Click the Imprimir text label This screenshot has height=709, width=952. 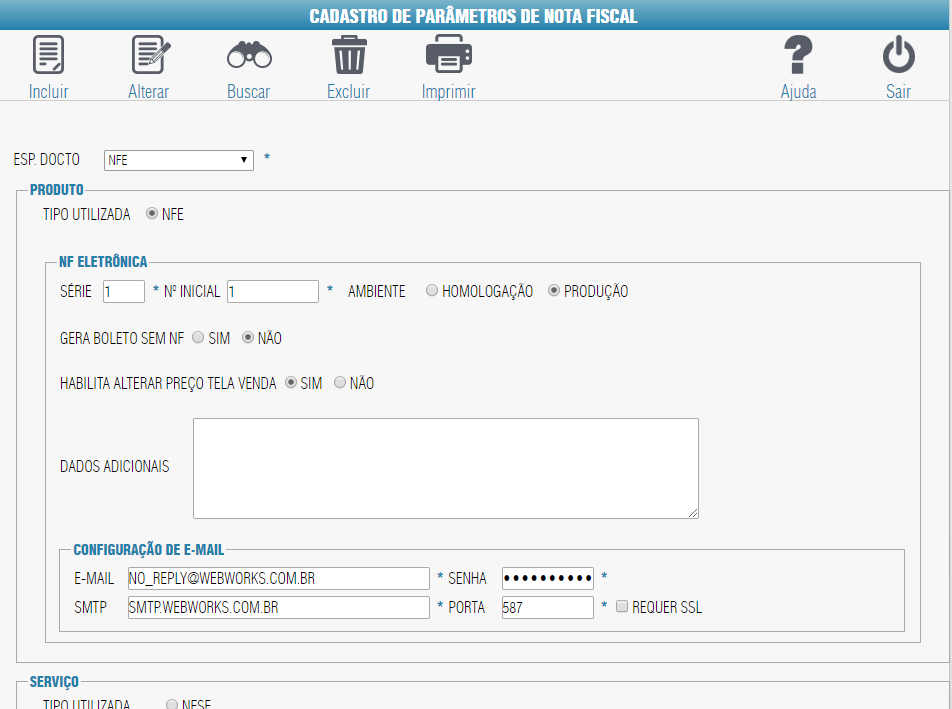449,92
